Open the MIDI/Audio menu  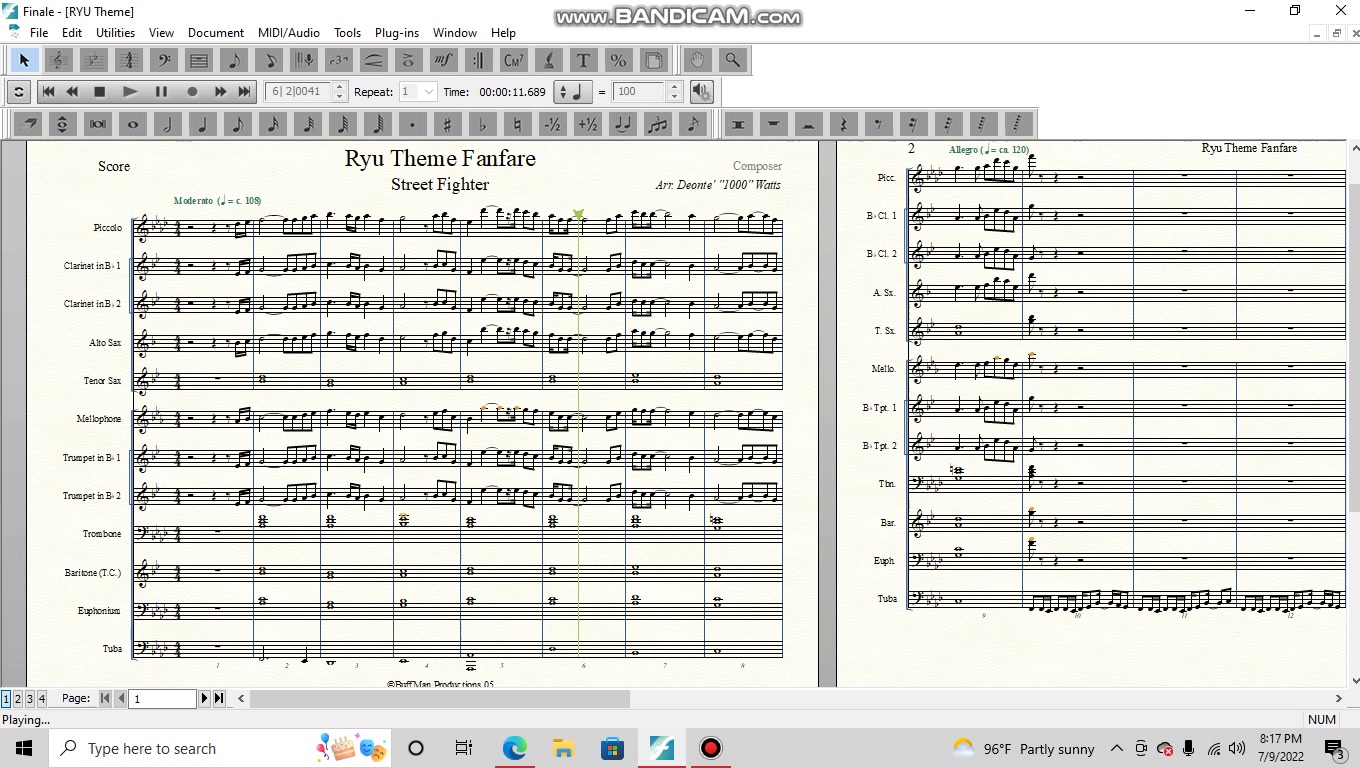coord(289,33)
